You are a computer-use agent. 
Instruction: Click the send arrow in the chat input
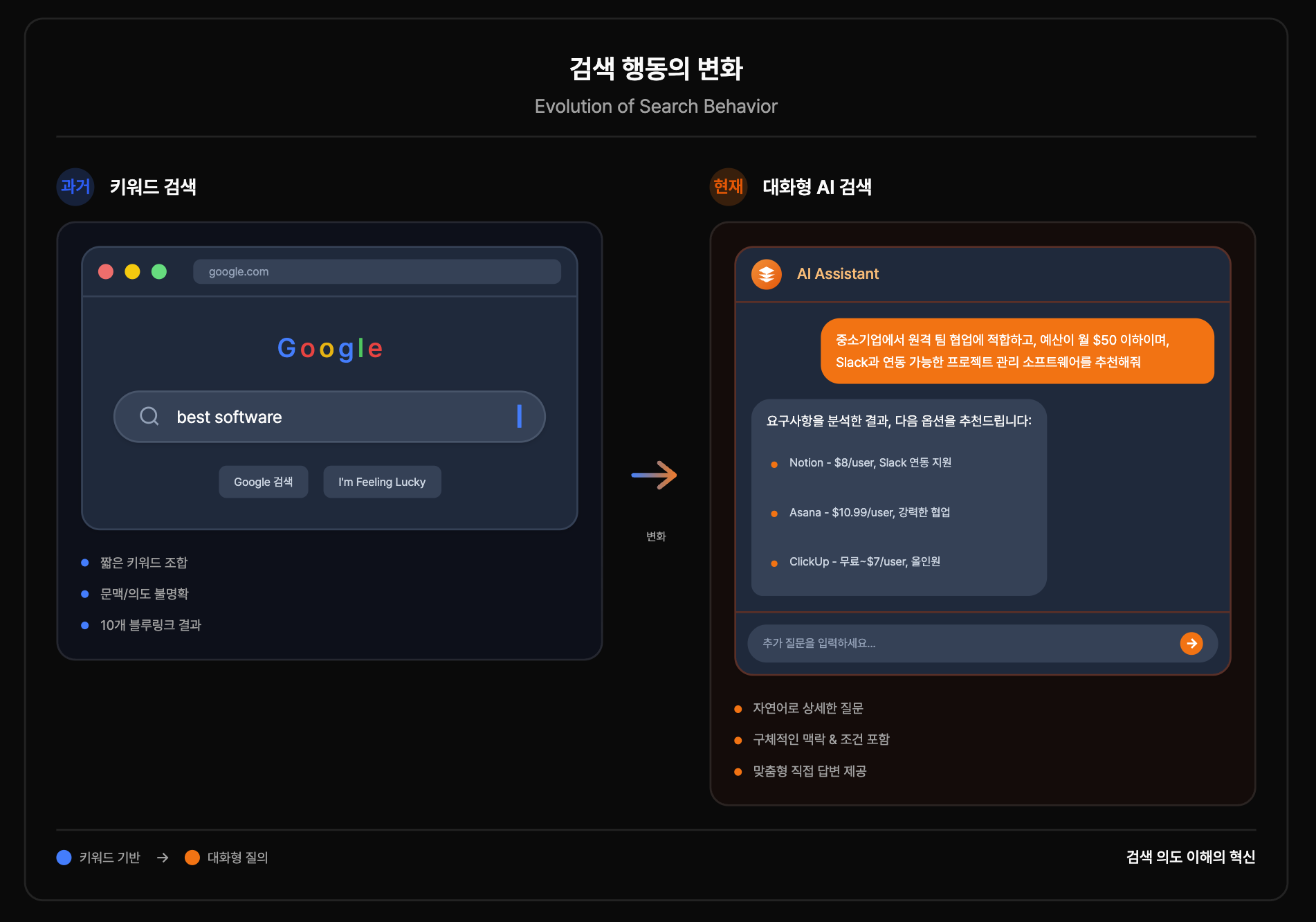coord(1191,643)
